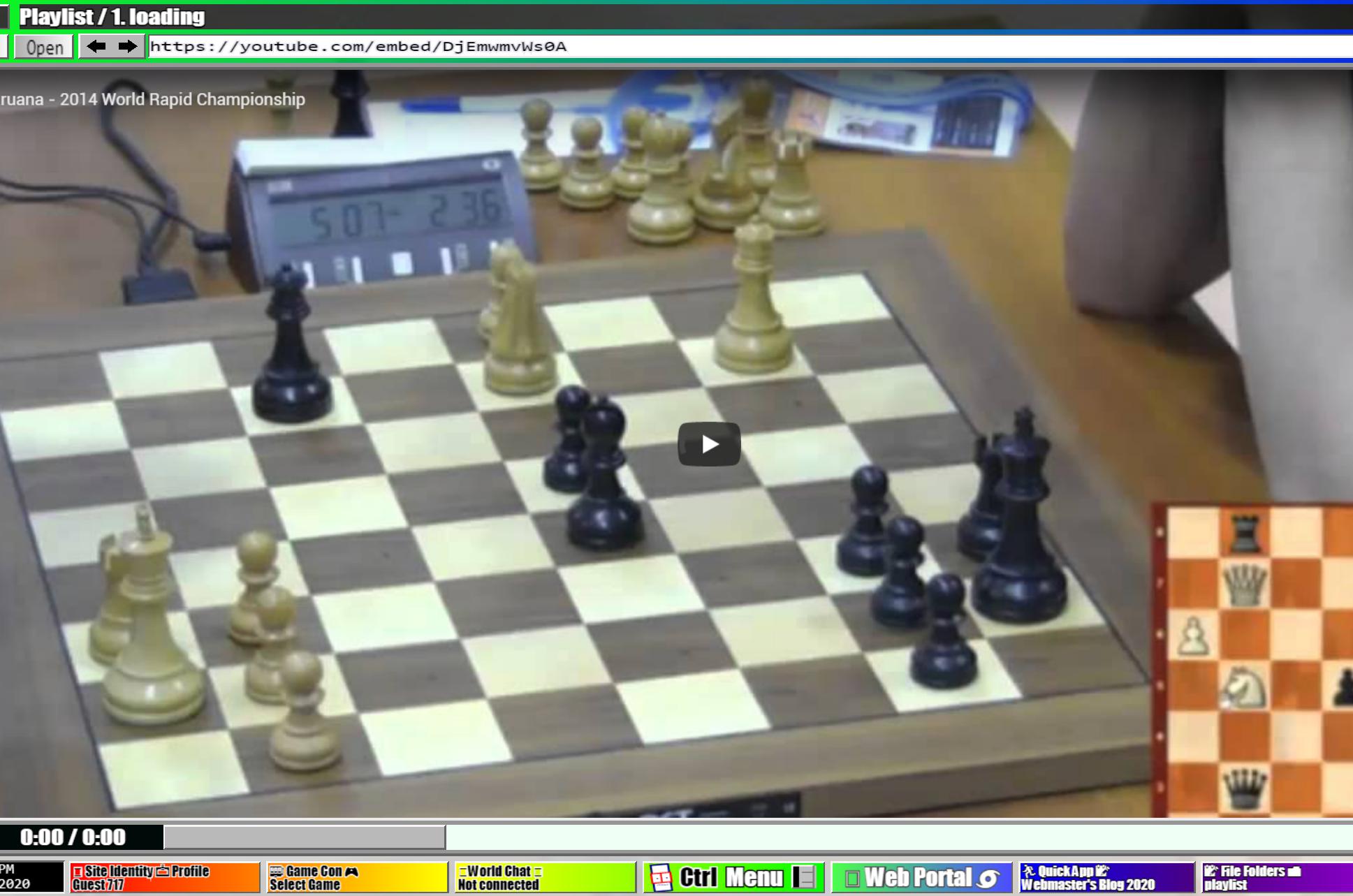Click the Open button

pyautogui.click(x=45, y=47)
